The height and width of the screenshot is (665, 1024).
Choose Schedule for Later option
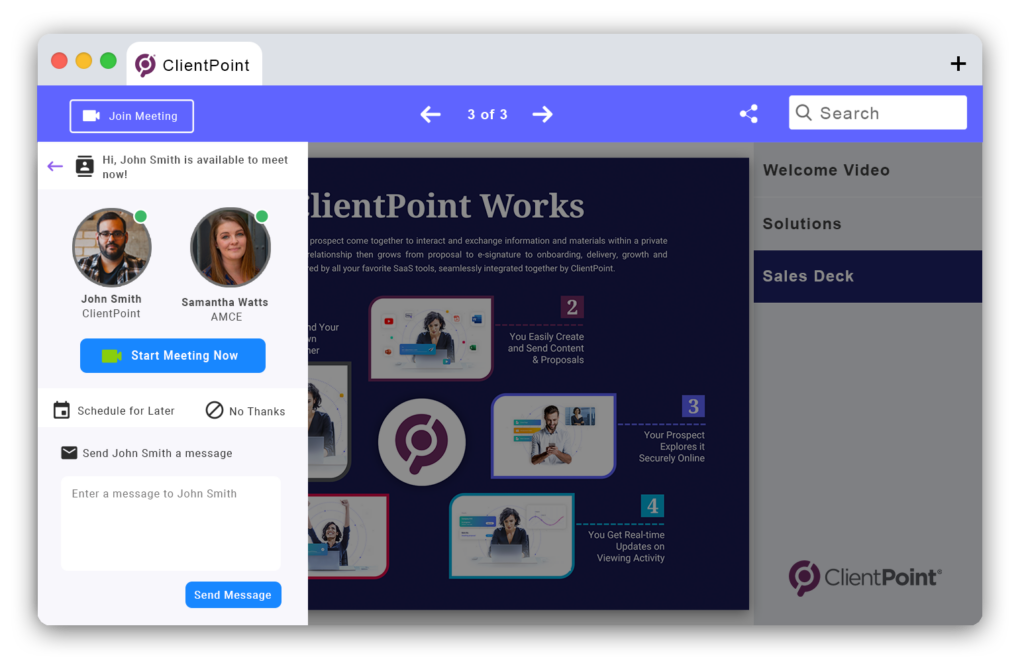[114, 411]
